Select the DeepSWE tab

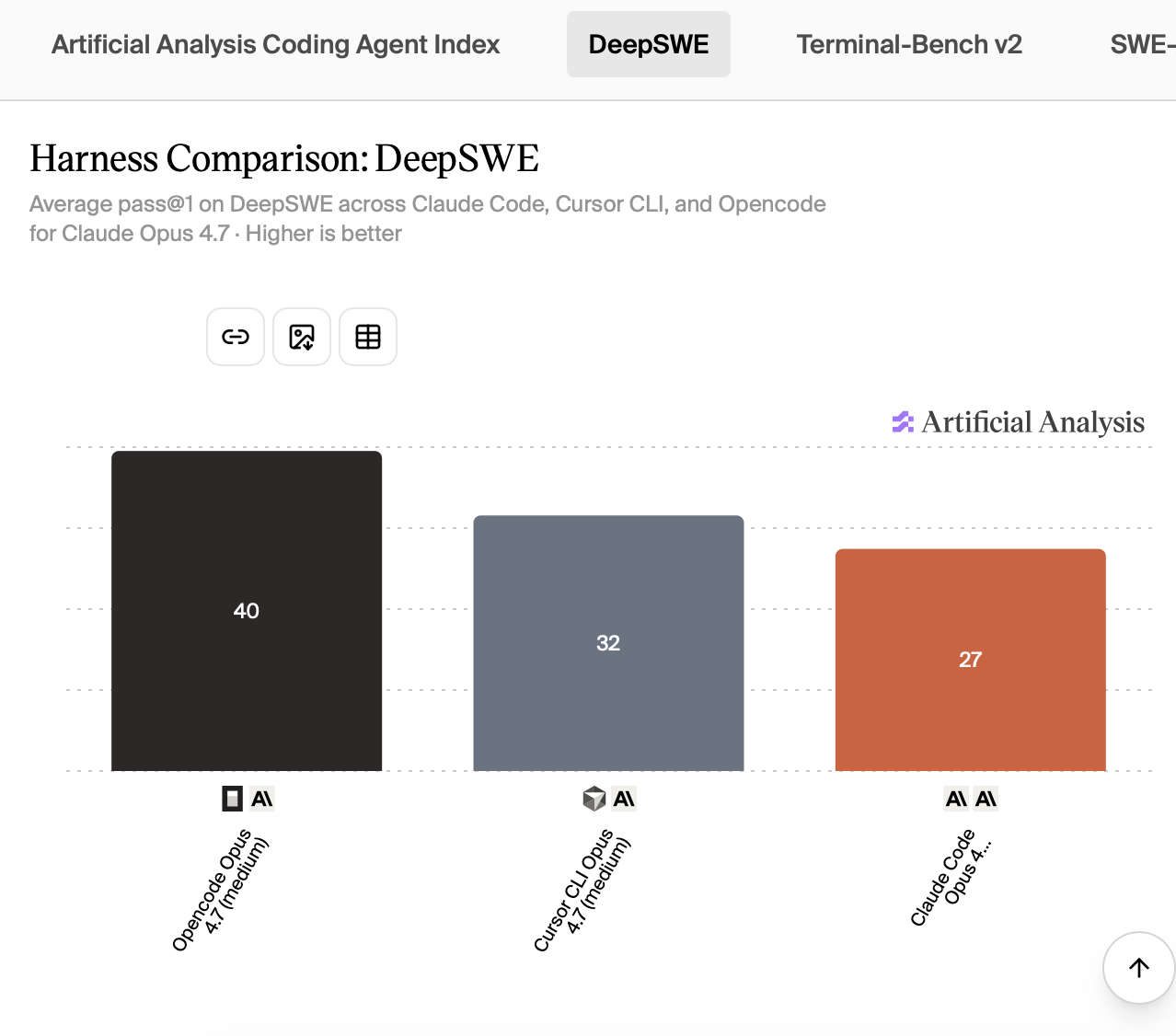tap(649, 44)
